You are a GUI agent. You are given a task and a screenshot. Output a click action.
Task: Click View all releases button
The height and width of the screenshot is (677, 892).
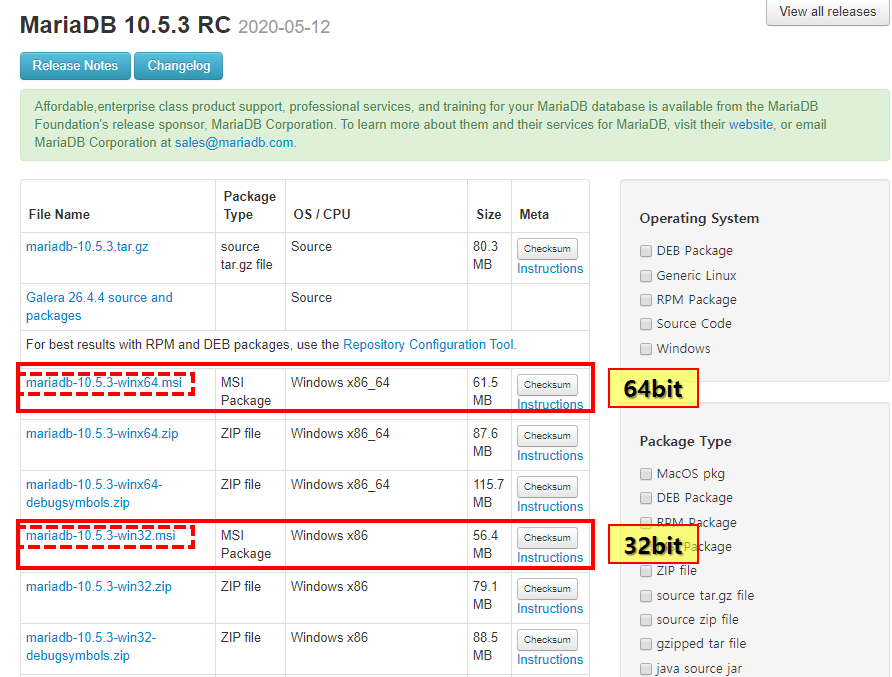coord(827,12)
